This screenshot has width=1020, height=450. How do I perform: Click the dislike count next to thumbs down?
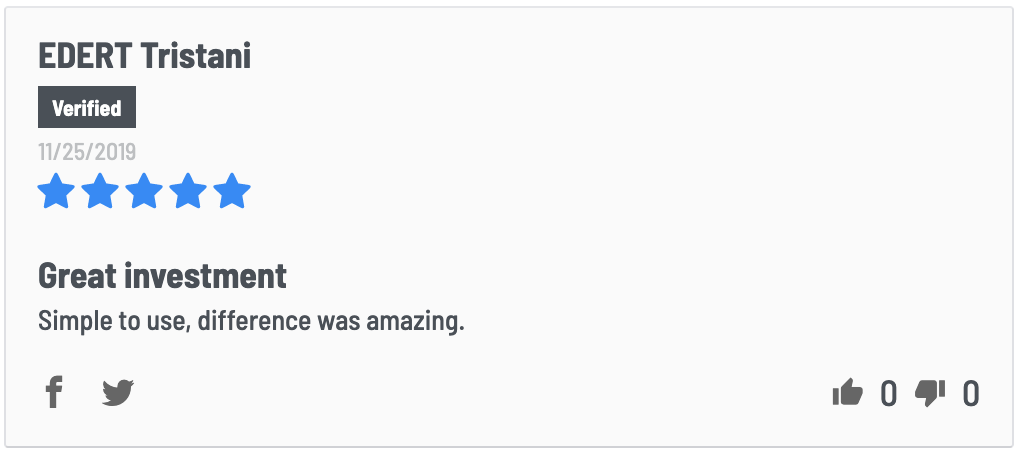pyautogui.click(x=971, y=393)
